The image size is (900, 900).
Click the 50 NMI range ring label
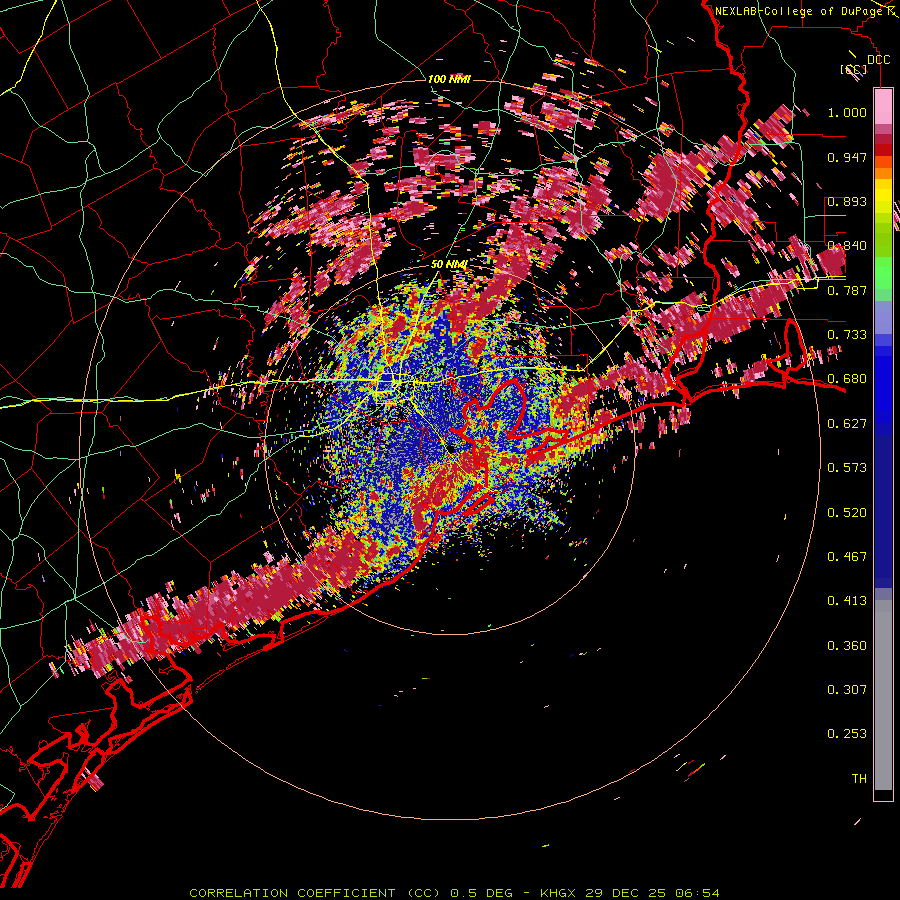(x=449, y=265)
